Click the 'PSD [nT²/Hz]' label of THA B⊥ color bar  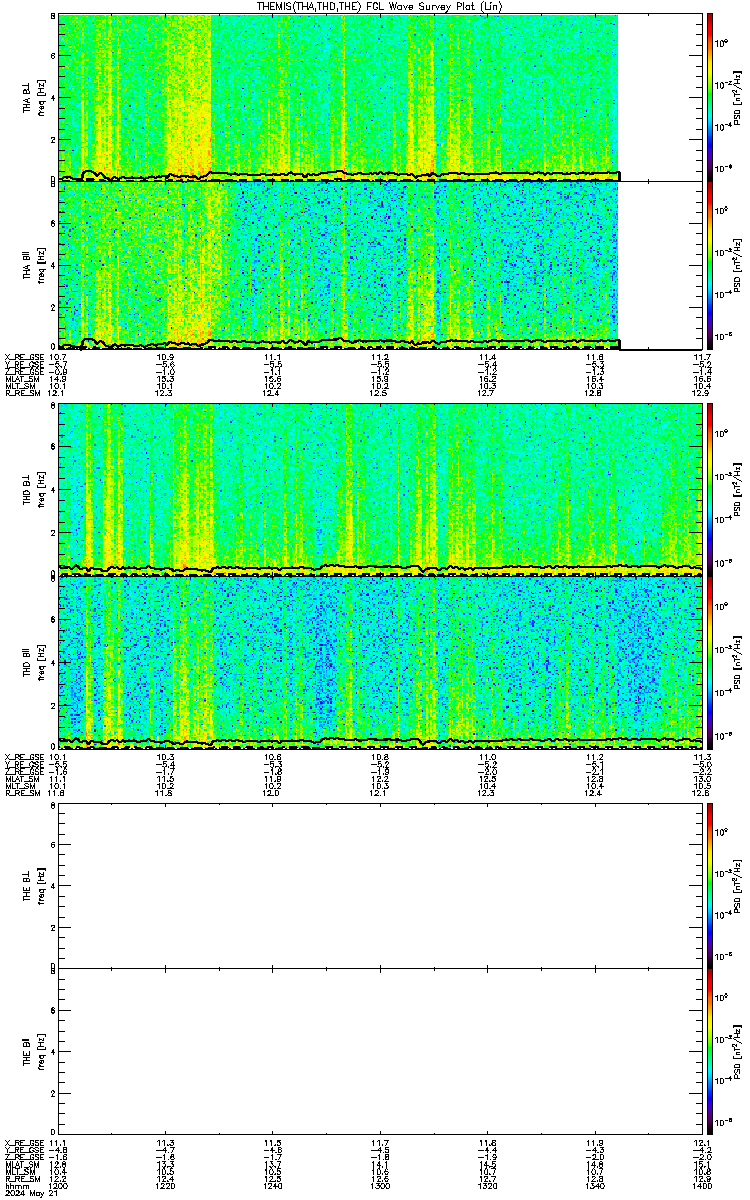[x=738, y=97]
